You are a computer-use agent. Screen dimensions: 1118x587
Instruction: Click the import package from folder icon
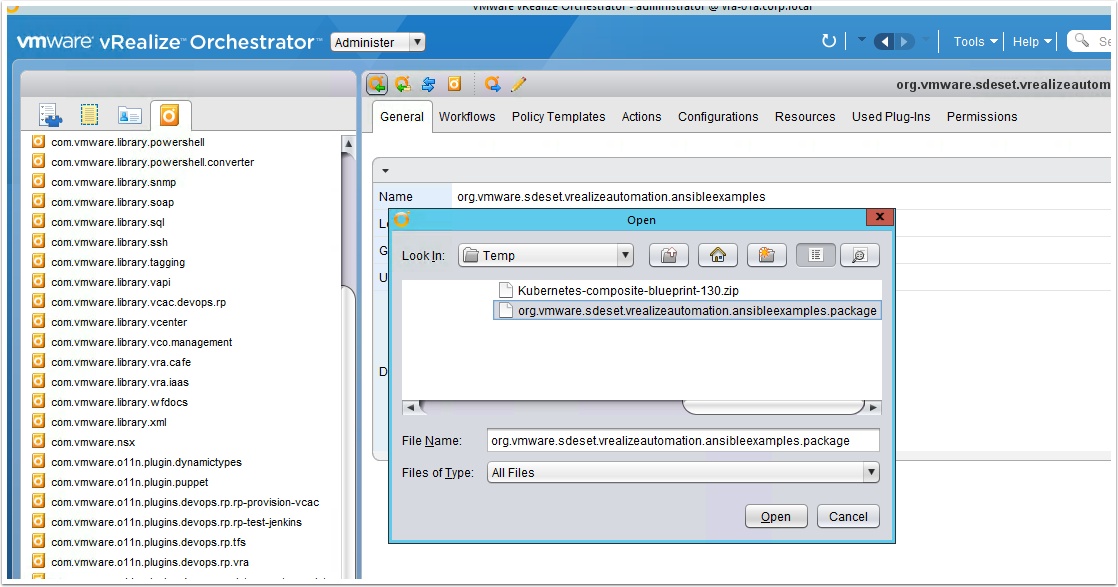pos(403,84)
